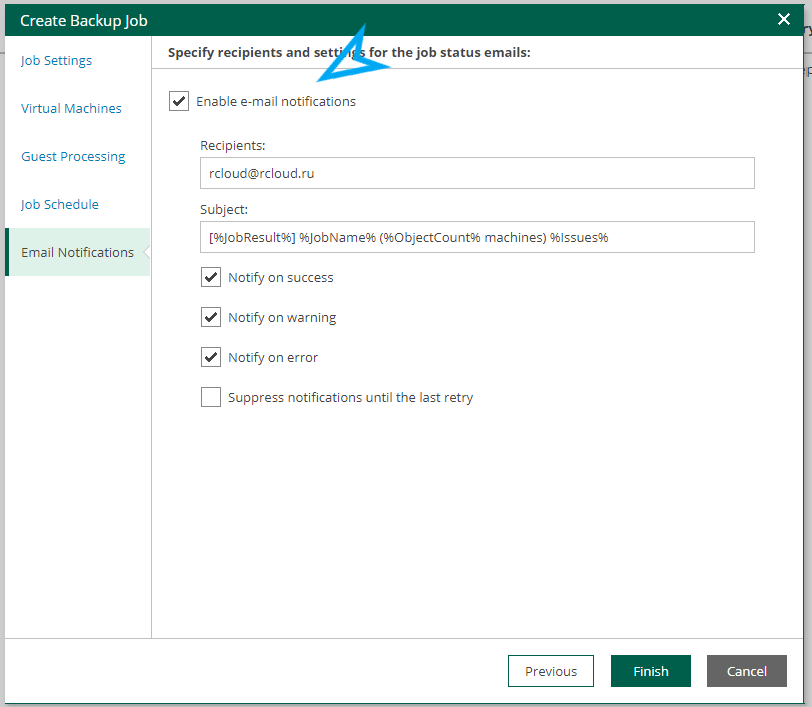Screen dimensions: 812x707
Task: Select the Email Notifications step
Action: pyautogui.click(x=78, y=252)
